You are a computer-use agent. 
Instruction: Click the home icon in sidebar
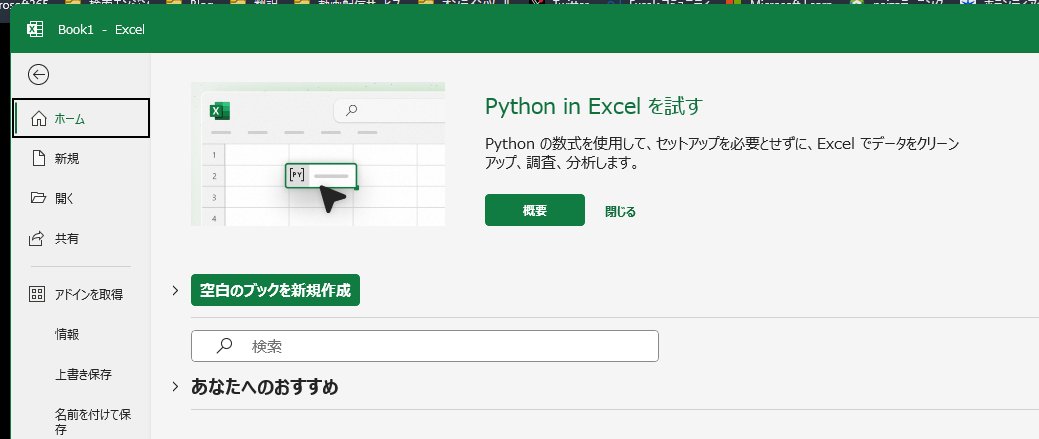[x=39, y=119]
